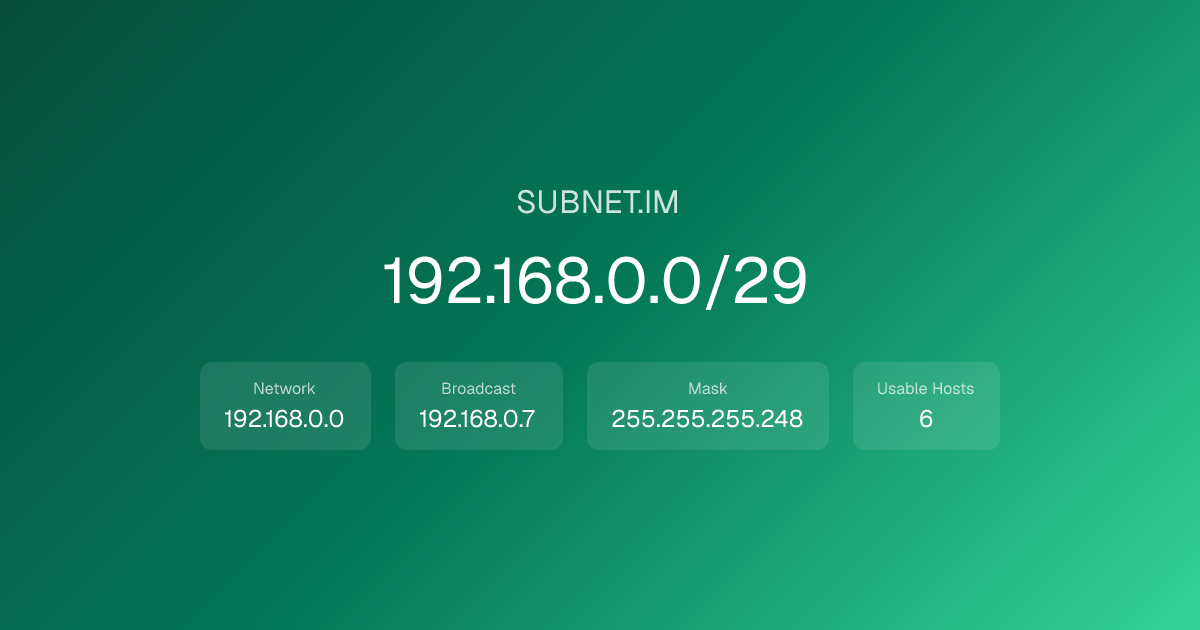Select usable hosts value 6
This screenshot has width=1200, height=630.
(926, 419)
